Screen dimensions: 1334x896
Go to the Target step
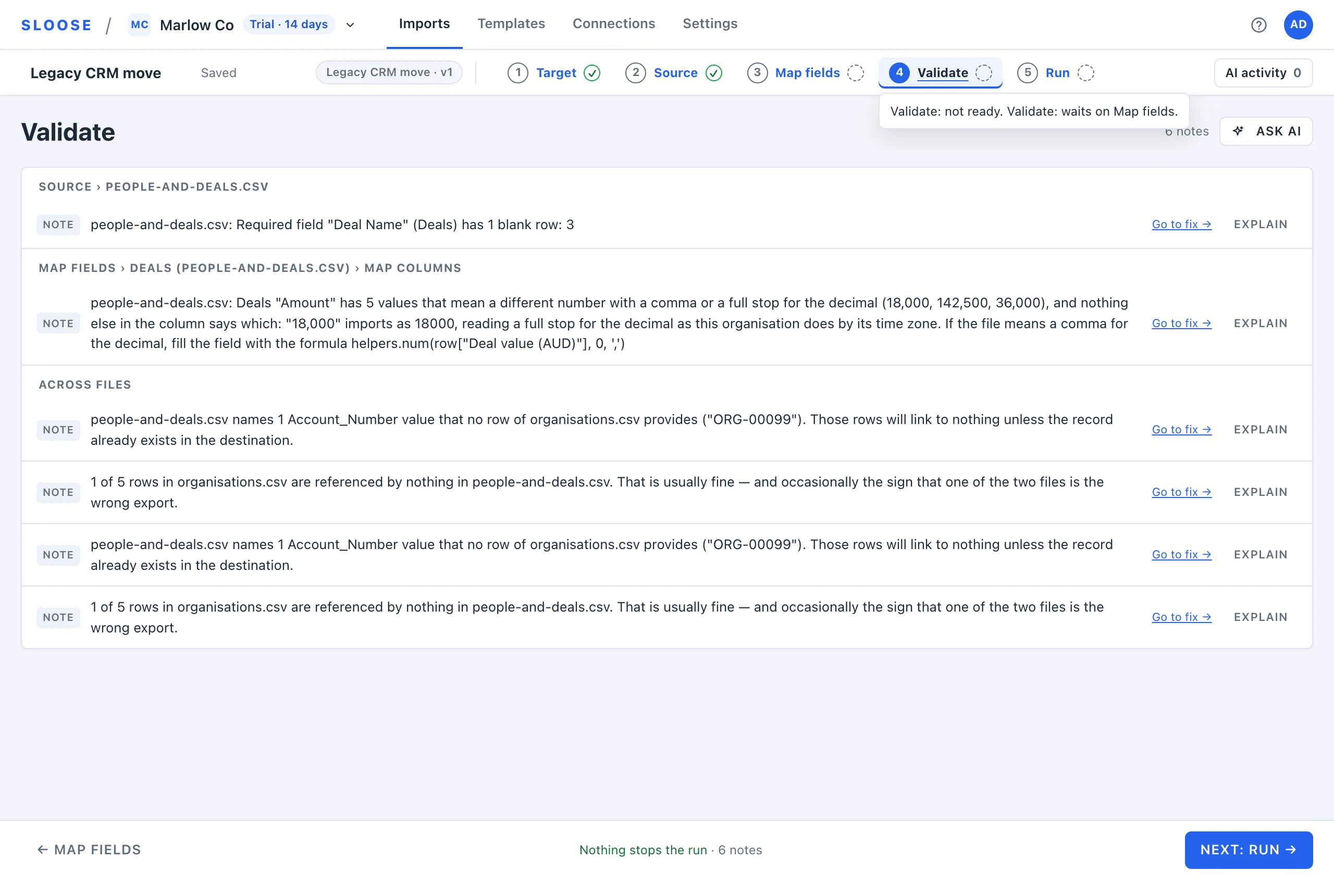555,73
